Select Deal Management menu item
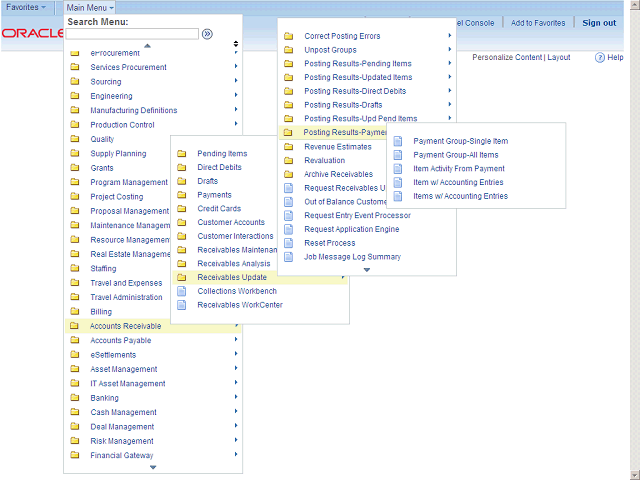 (122, 427)
